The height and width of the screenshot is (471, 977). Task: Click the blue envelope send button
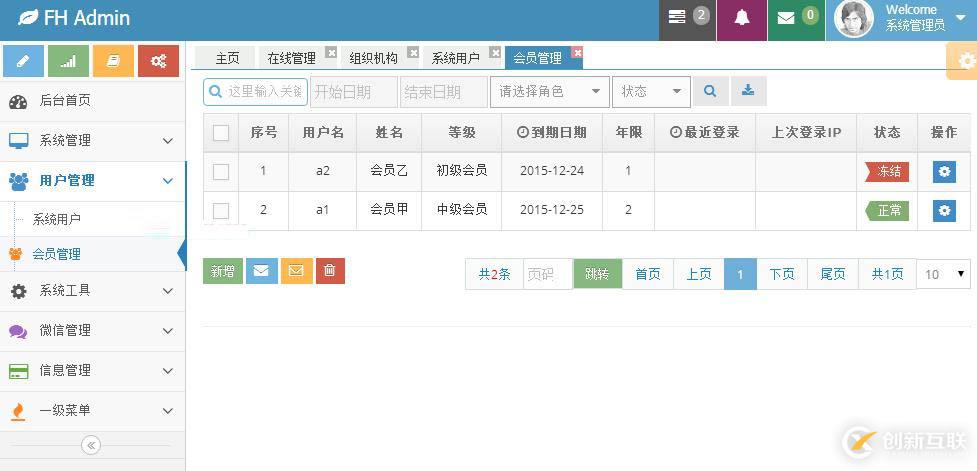click(x=262, y=271)
